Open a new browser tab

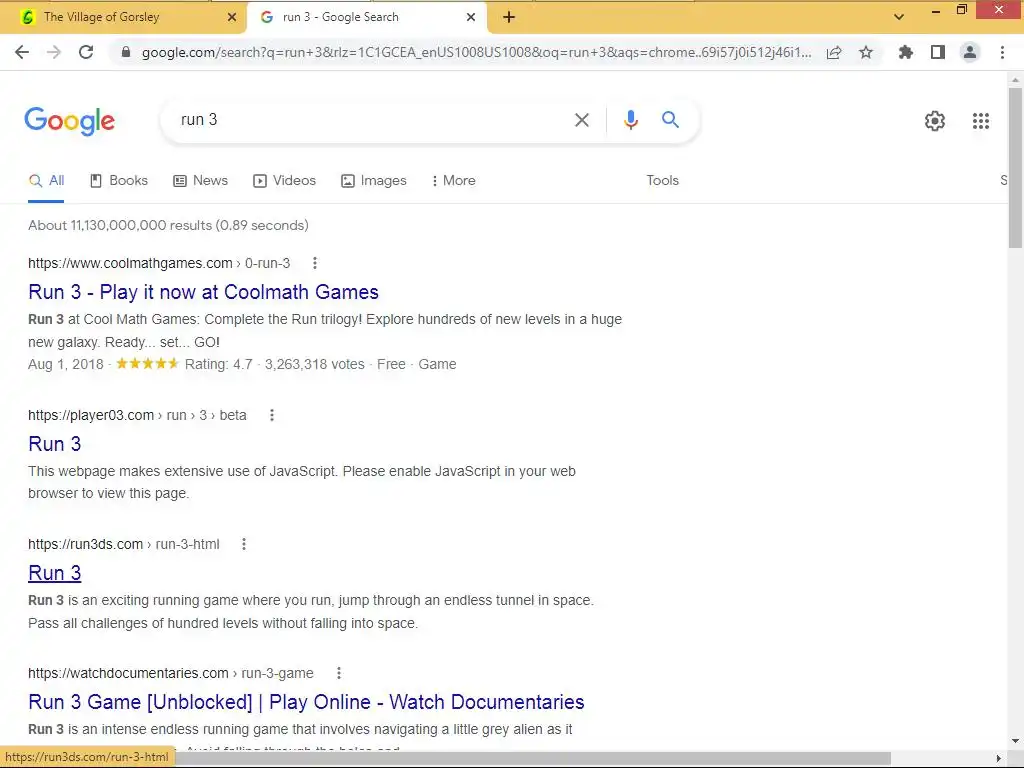pos(509,18)
